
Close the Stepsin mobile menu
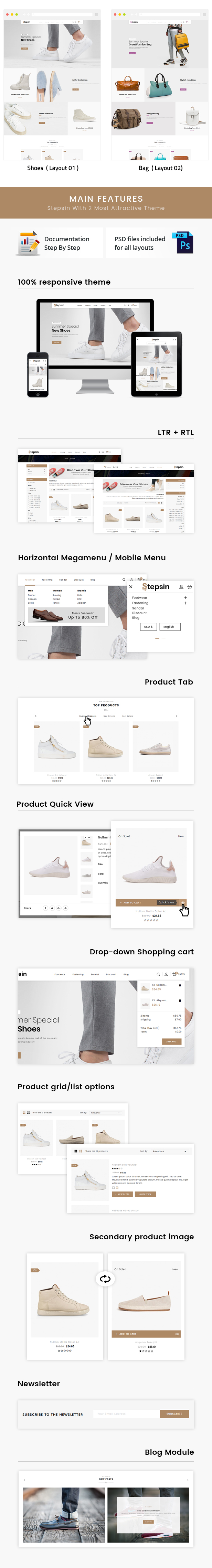130,587
